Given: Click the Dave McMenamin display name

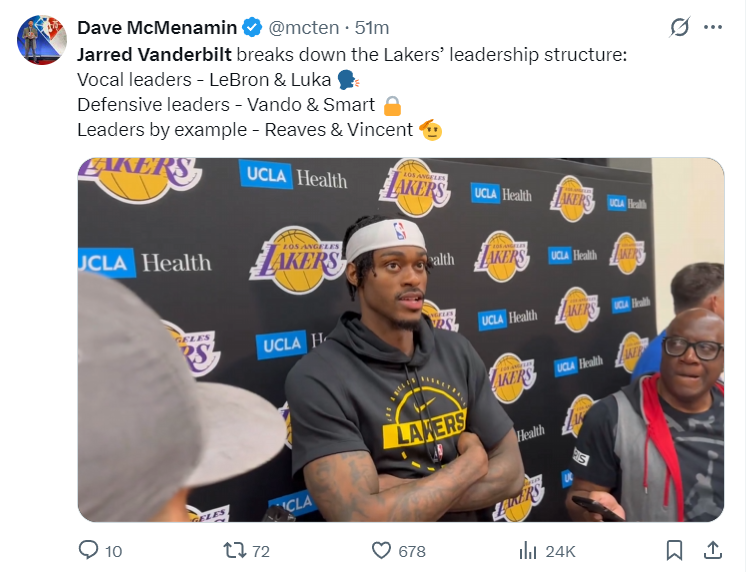Looking at the screenshot, I should pos(157,27).
